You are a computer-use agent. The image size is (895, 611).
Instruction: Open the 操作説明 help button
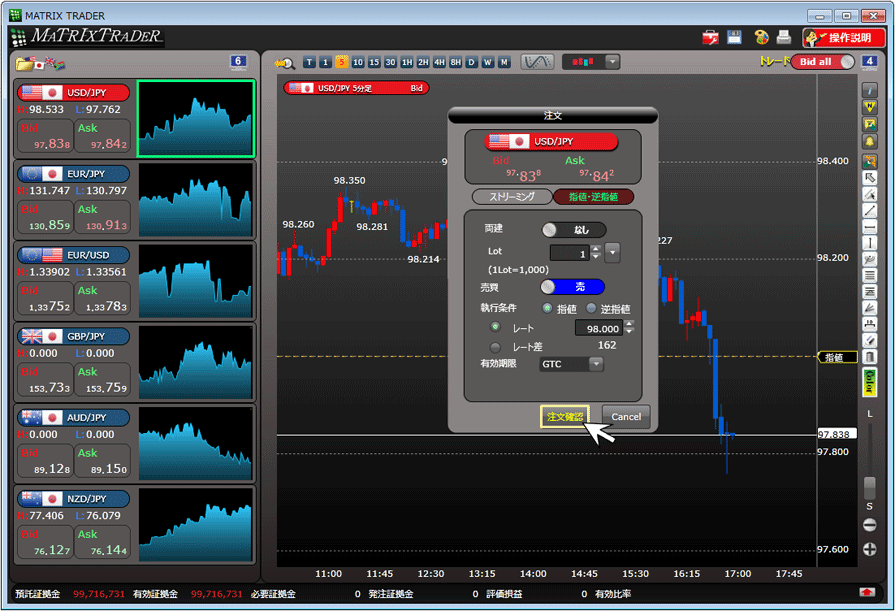coord(844,38)
